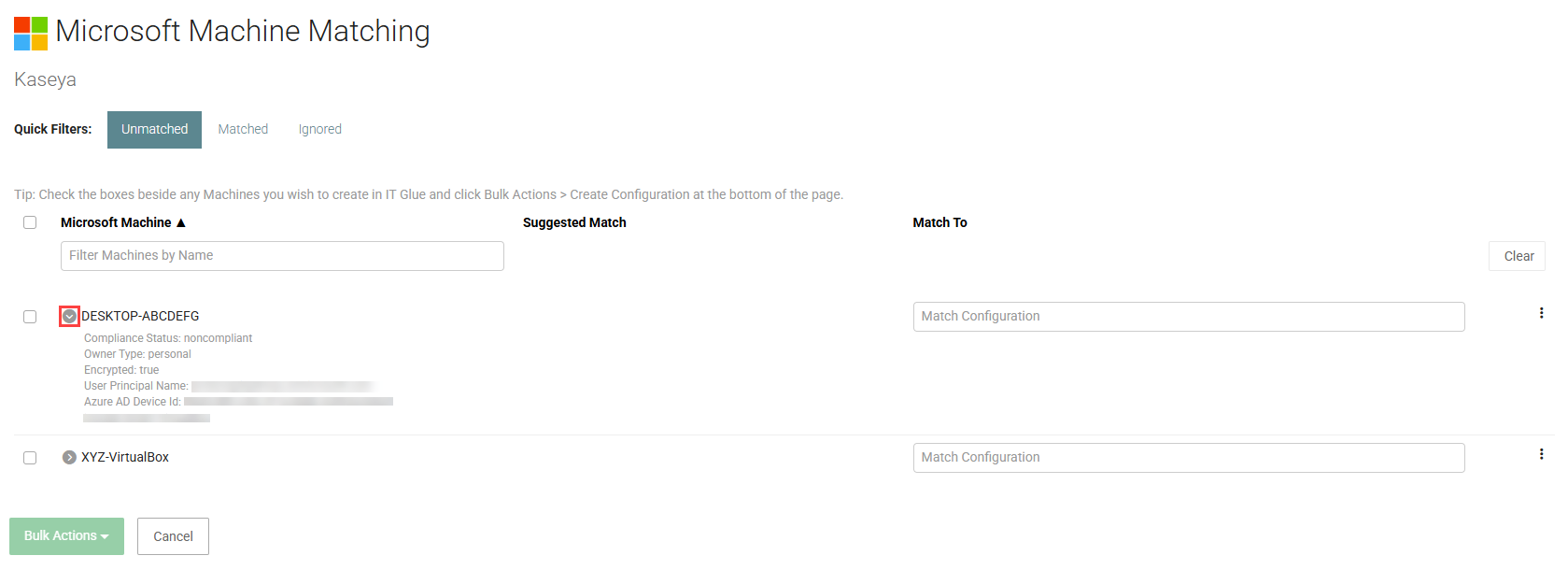Click the Suggested Match column header

574,222
